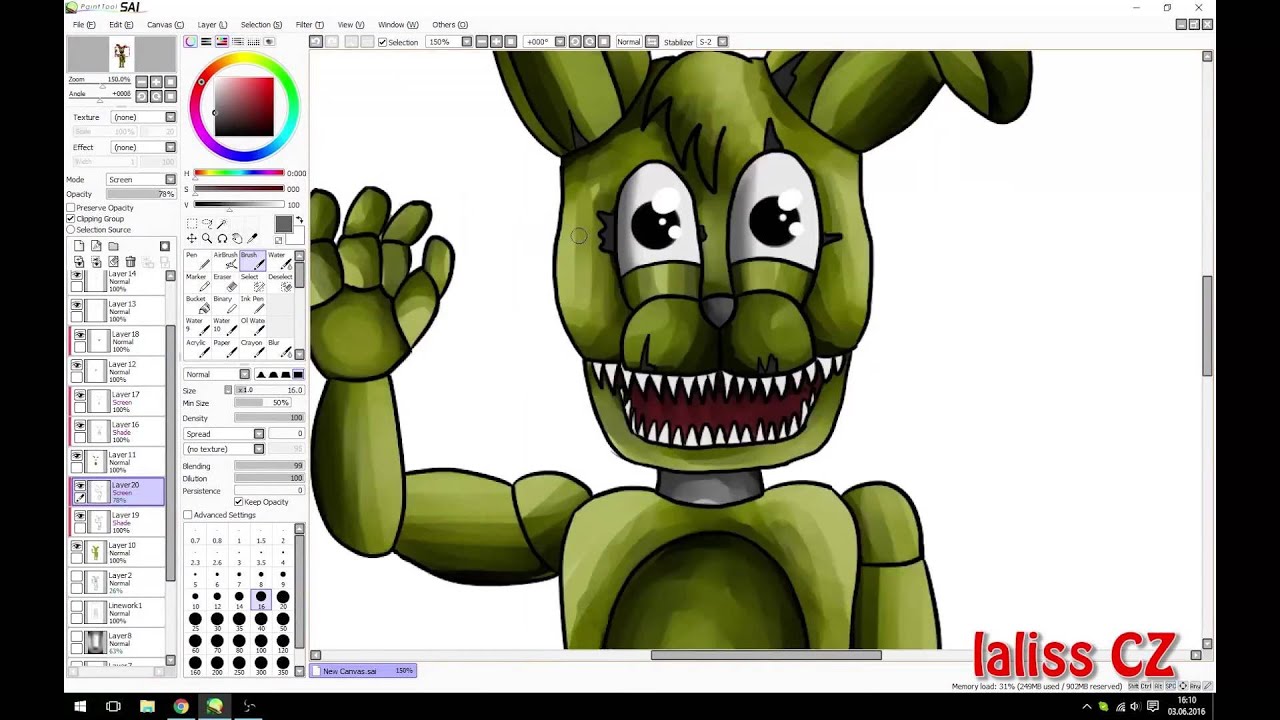Pick the magic wand tool
The height and width of the screenshot is (720, 1280).
click(x=222, y=224)
